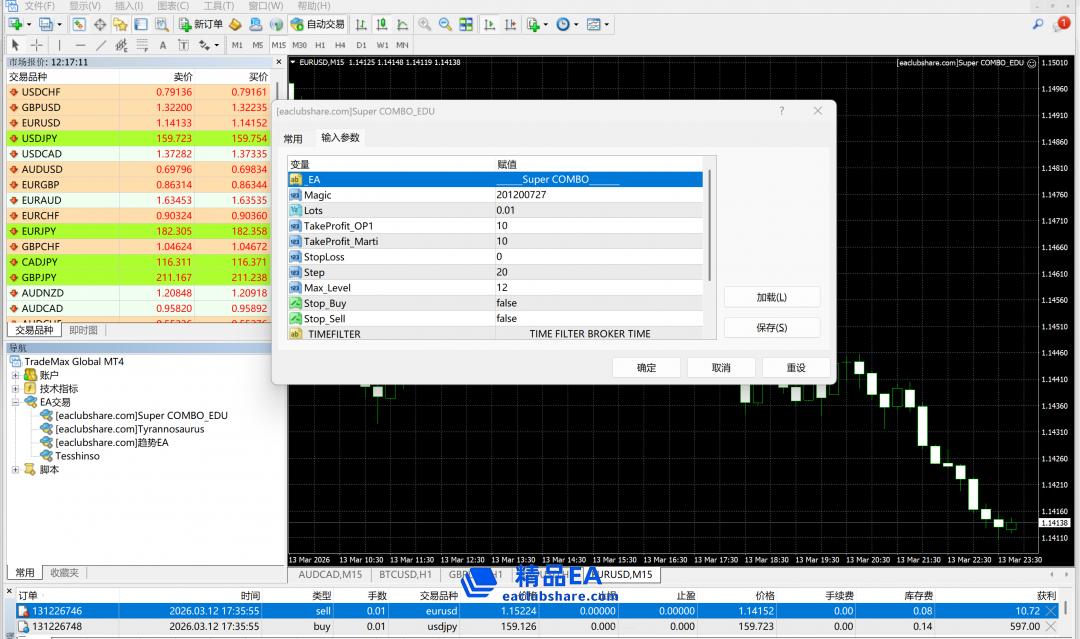This screenshot has height=639, width=1080.
Task: Click the tile windows grid icon
Action: click(x=467, y=24)
